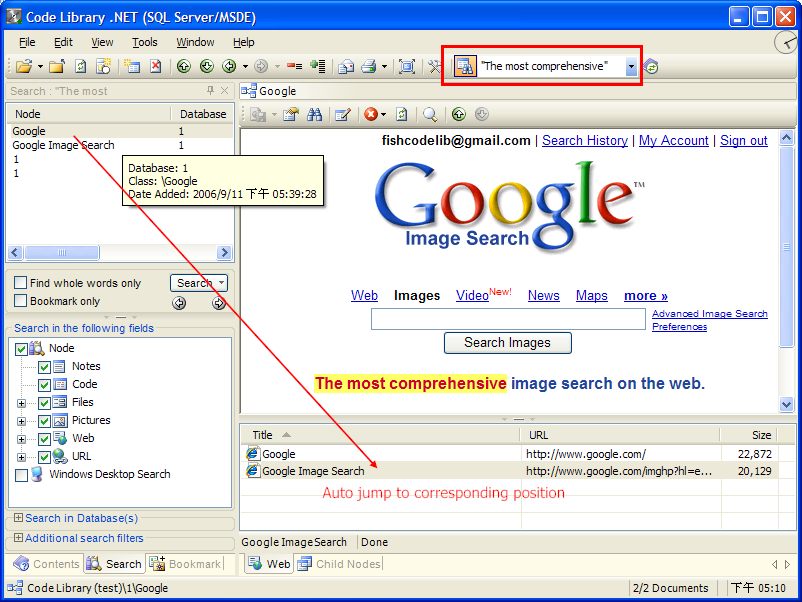Expand the Search in Database(s) section
This screenshot has width=802, height=602.
click(18, 518)
